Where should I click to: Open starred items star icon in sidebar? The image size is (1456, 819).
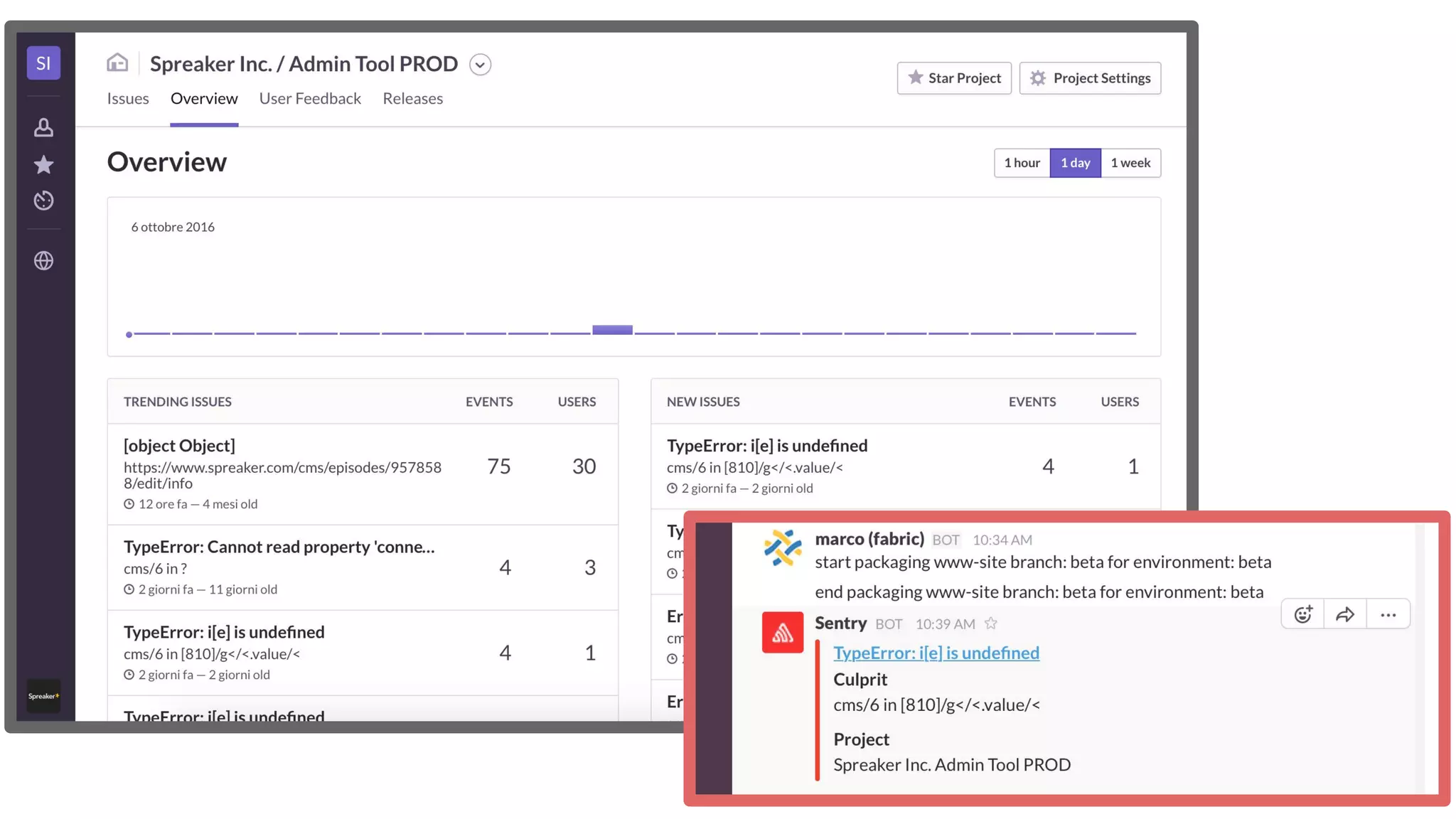[43, 165]
